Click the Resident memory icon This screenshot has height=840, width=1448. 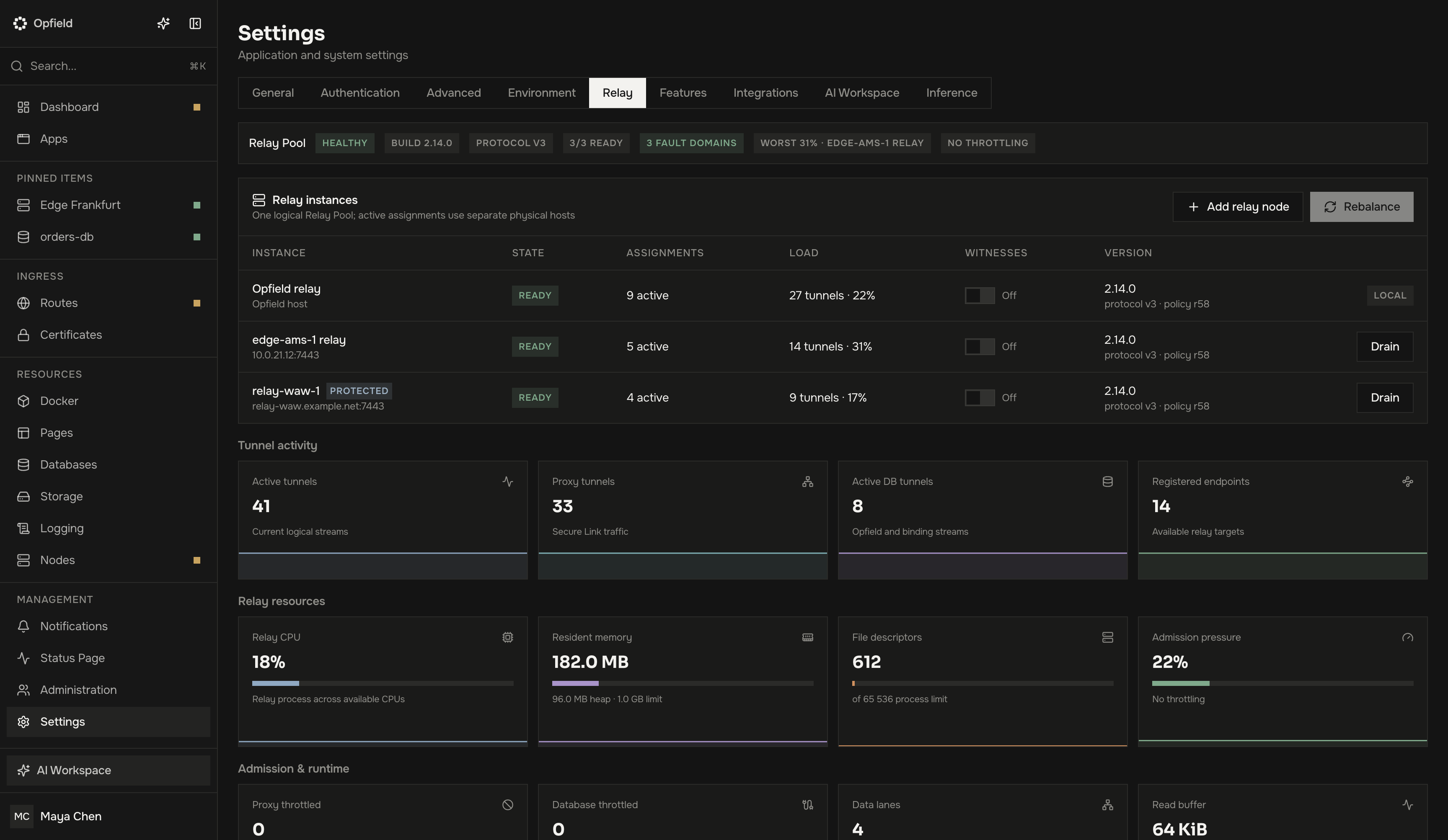tap(808, 637)
